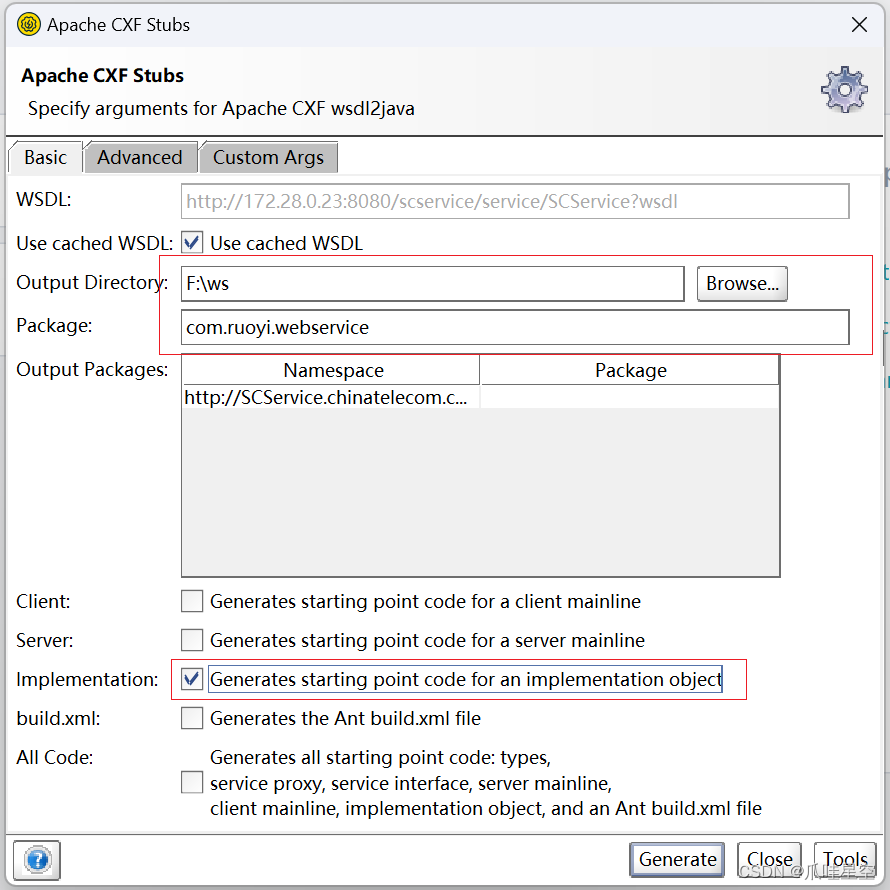This screenshot has height=890, width=890.
Task: Enable the Client mainline code checkbox
Action: (192, 601)
